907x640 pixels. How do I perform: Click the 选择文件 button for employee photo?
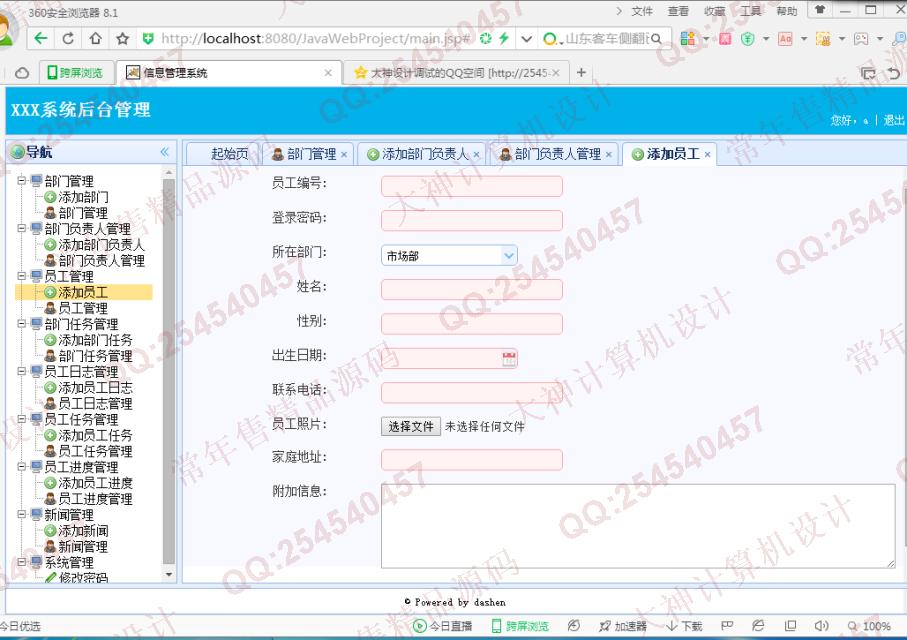tap(410, 426)
